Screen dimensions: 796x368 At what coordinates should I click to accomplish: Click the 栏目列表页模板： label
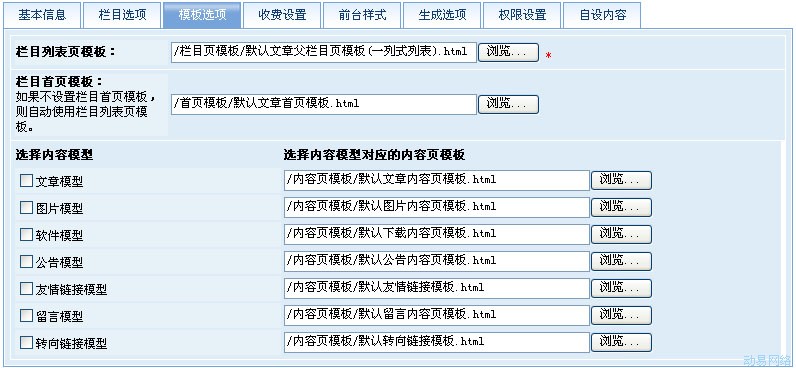click(66, 51)
